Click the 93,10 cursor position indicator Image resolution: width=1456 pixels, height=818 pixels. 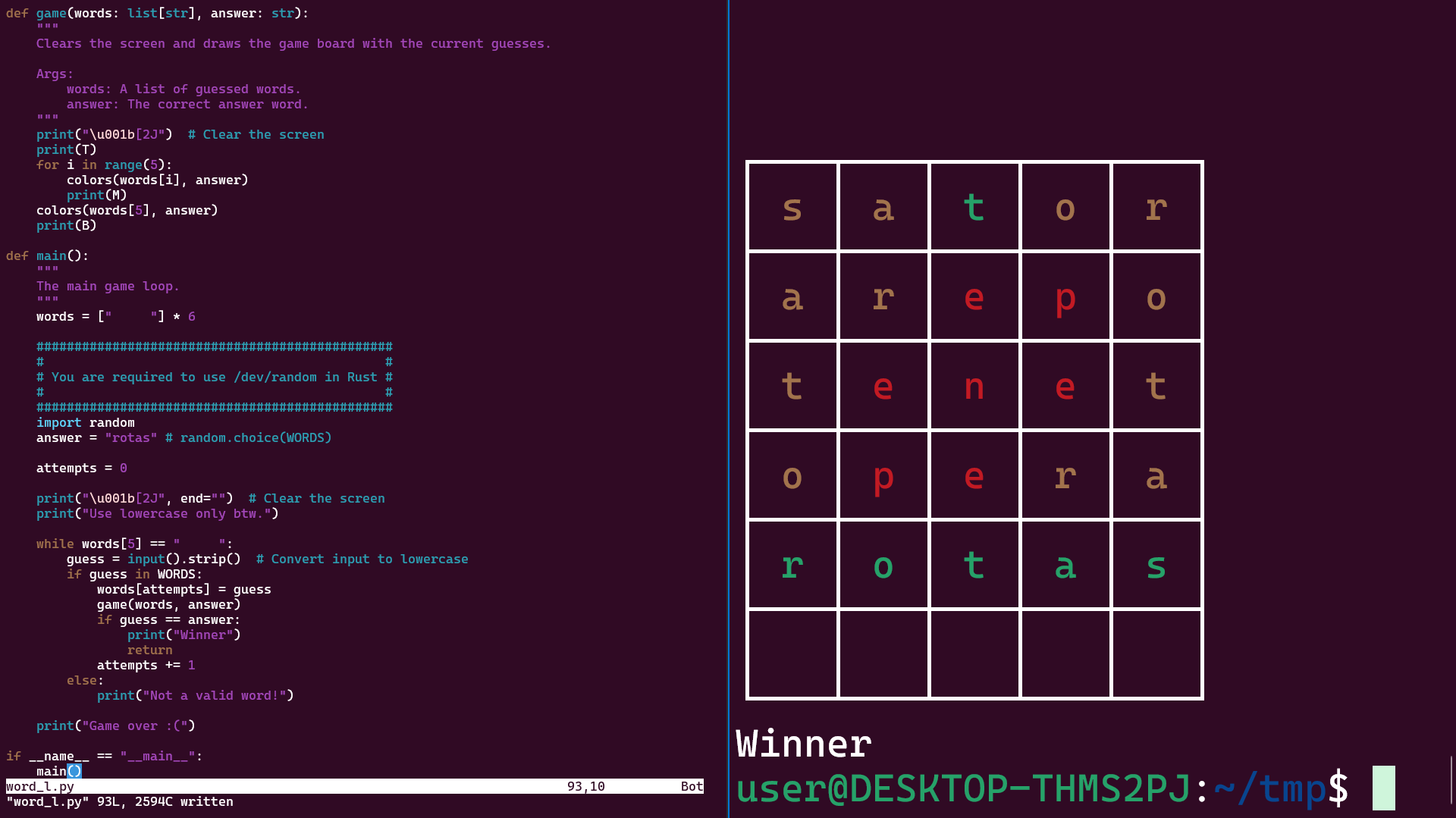585,786
